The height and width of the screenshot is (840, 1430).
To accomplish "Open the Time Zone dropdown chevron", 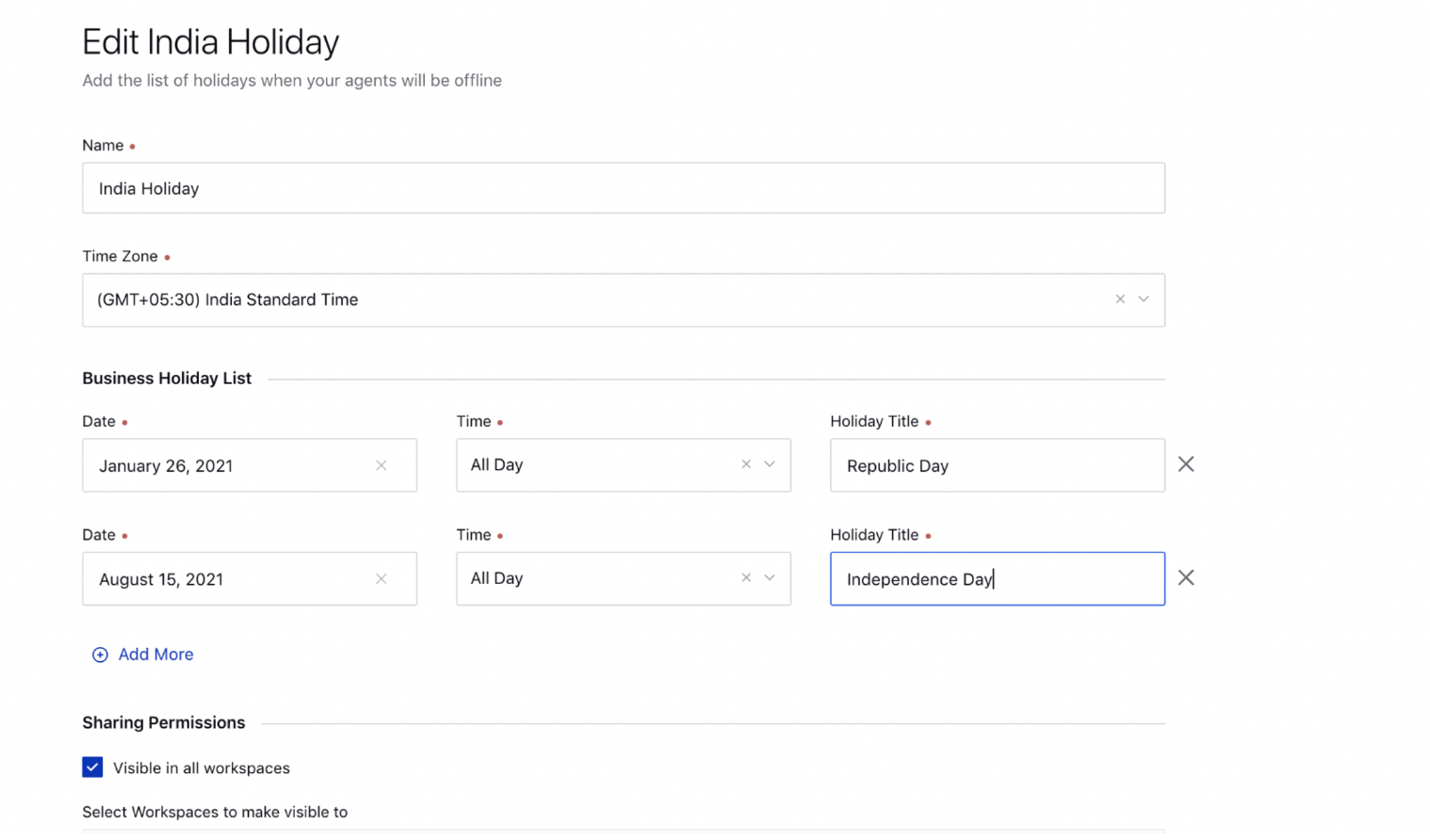I will pyautogui.click(x=1143, y=299).
